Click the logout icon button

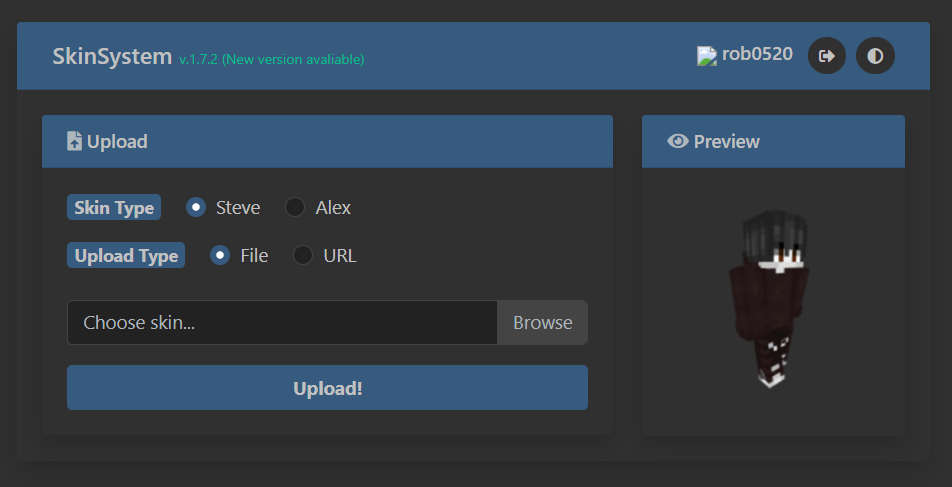(826, 56)
